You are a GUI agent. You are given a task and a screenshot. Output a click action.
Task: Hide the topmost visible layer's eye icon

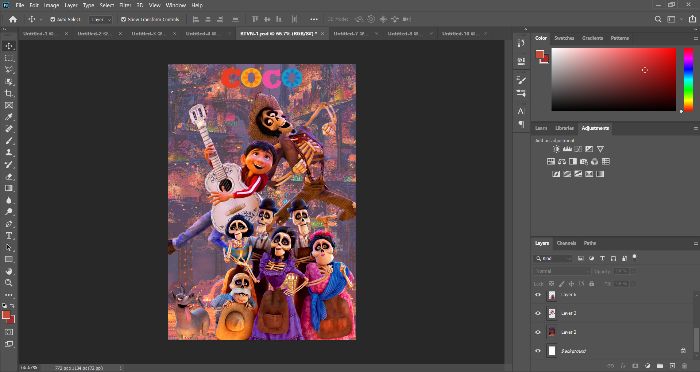click(x=538, y=295)
